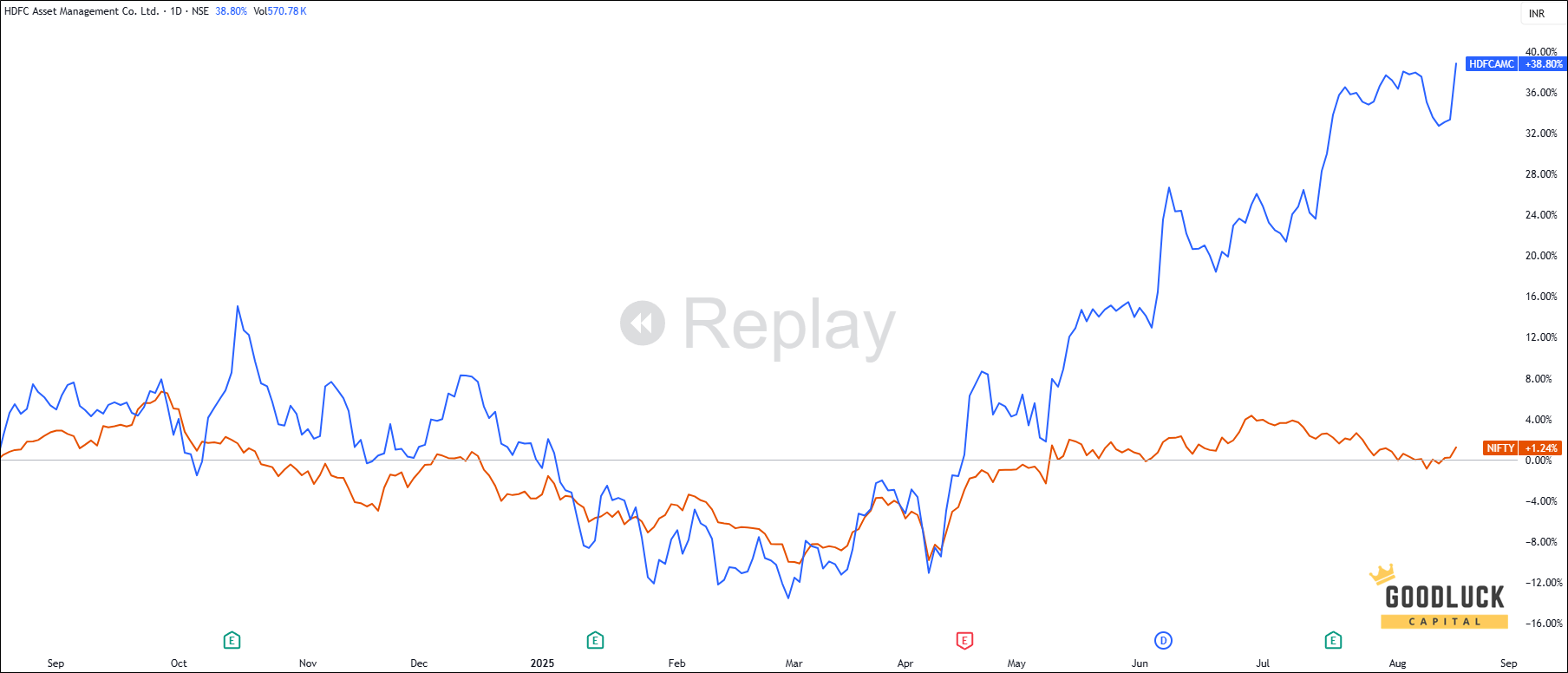1568x673 pixels.
Task: Click the 0.00% level on the price scale
Action: click(x=1539, y=461)
